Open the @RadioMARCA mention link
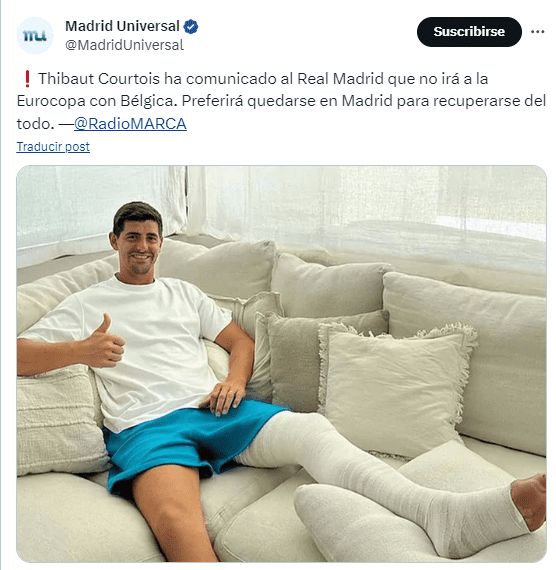 click(x=130, y=124)
